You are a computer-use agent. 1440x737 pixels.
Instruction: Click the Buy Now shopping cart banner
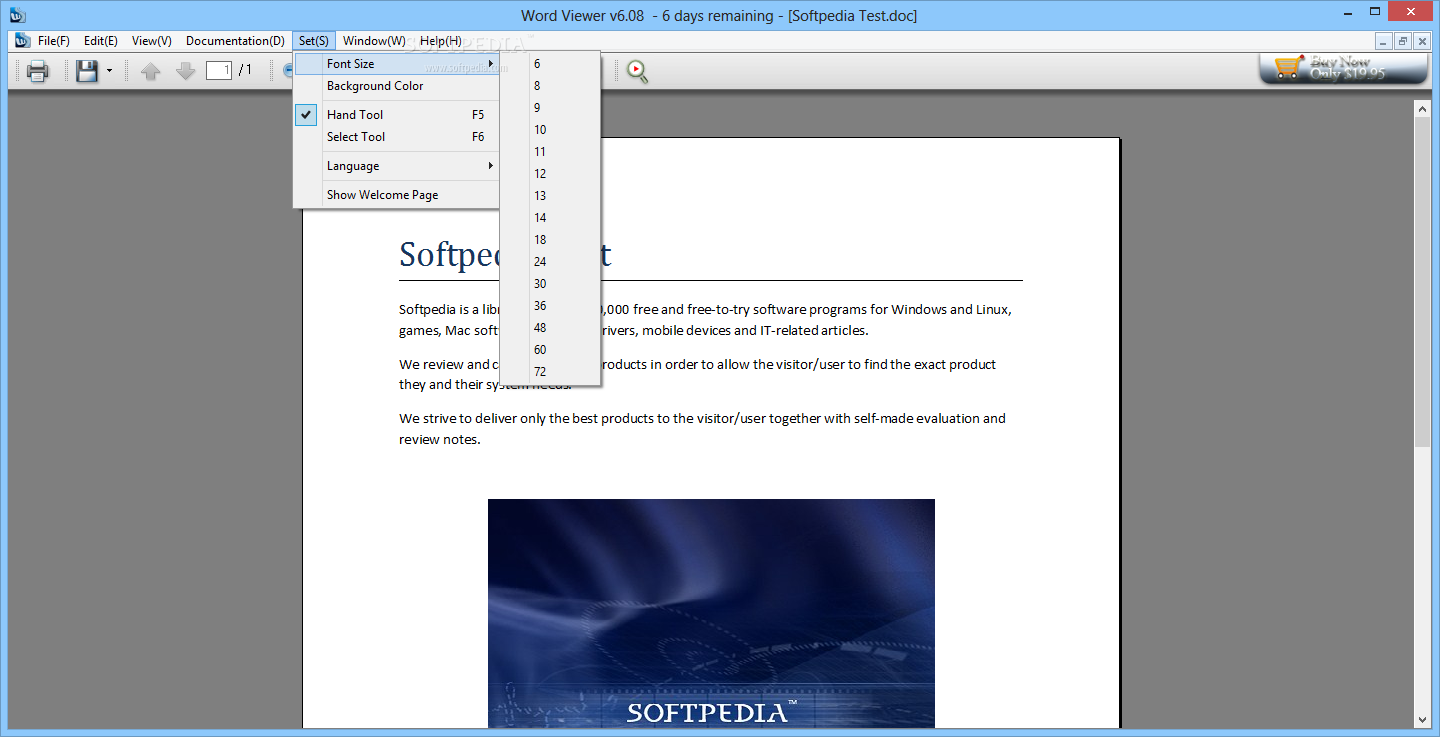coord(1343,68)
